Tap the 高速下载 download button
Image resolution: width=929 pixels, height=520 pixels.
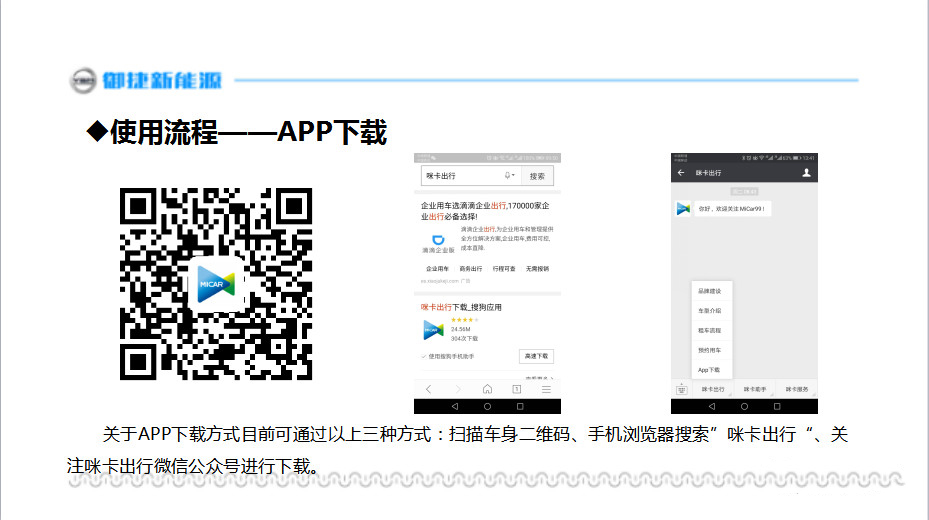[536, 356]
